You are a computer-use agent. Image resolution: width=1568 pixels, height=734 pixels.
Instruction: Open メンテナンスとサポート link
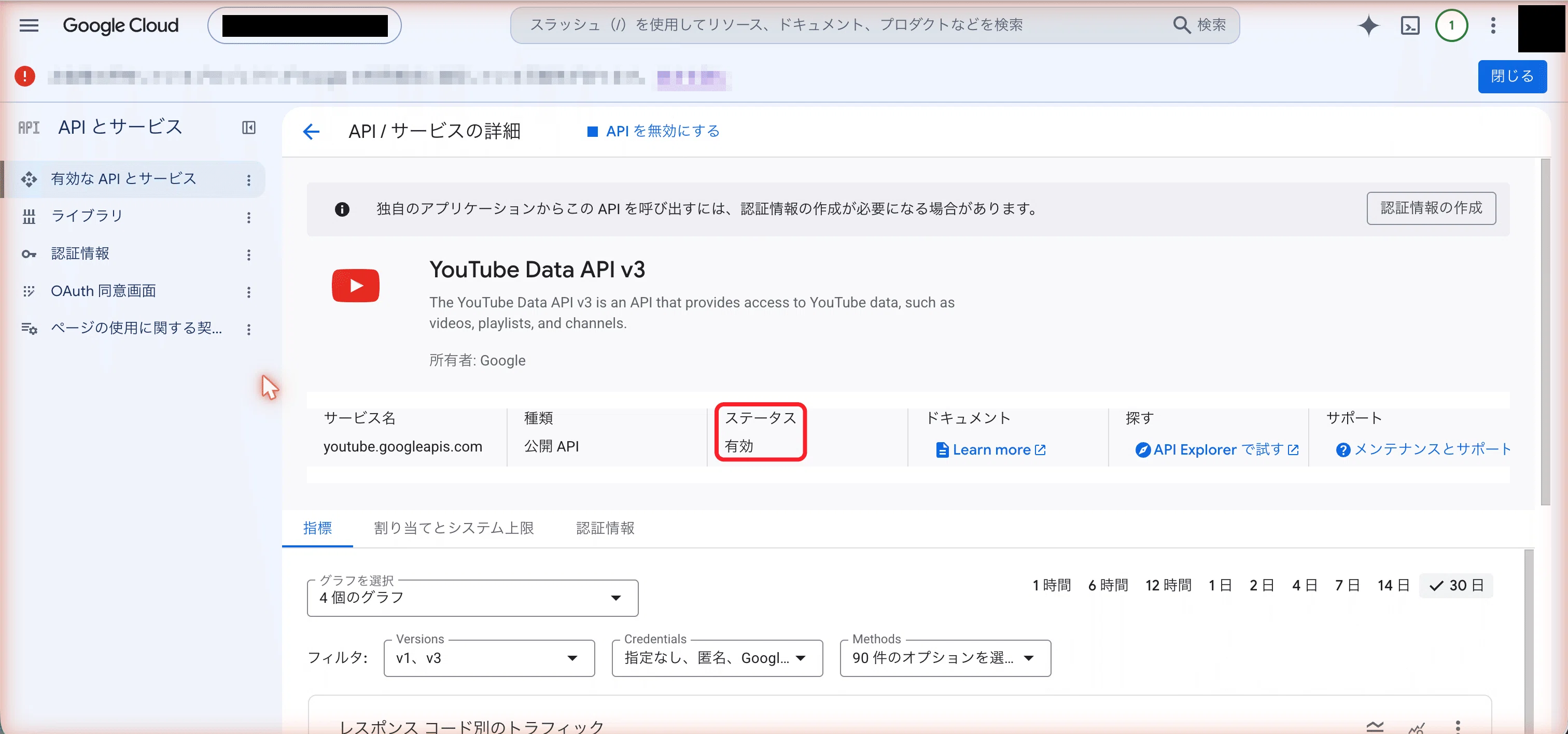tap(1423, 449)
